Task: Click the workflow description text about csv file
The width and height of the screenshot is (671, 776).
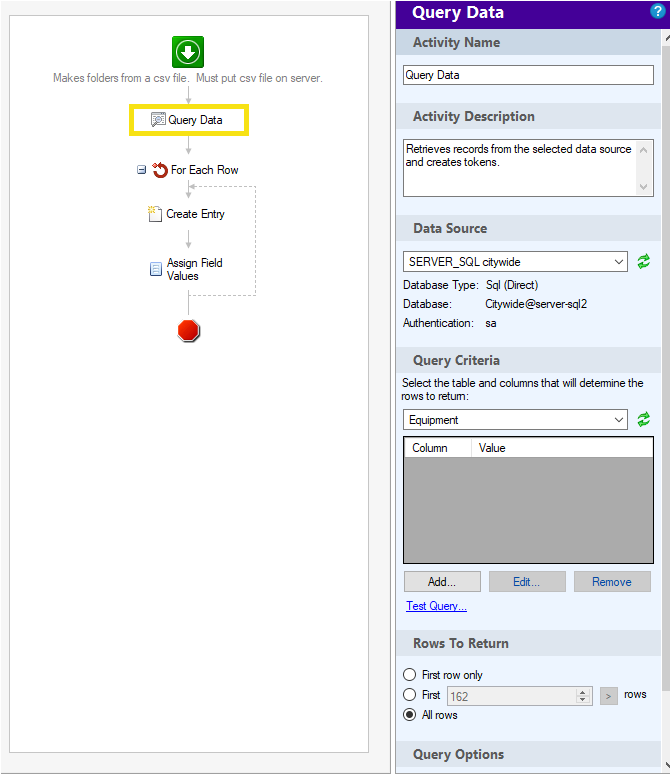Action: pyautogui.click(x=188, y=78)
